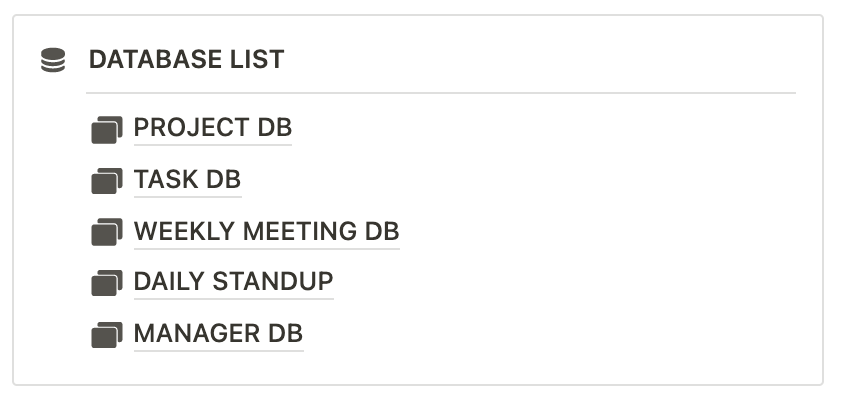The width and height of the screenshot is (846, 402).
Task: Open the TASK DB page link
Action: [187, 181]
